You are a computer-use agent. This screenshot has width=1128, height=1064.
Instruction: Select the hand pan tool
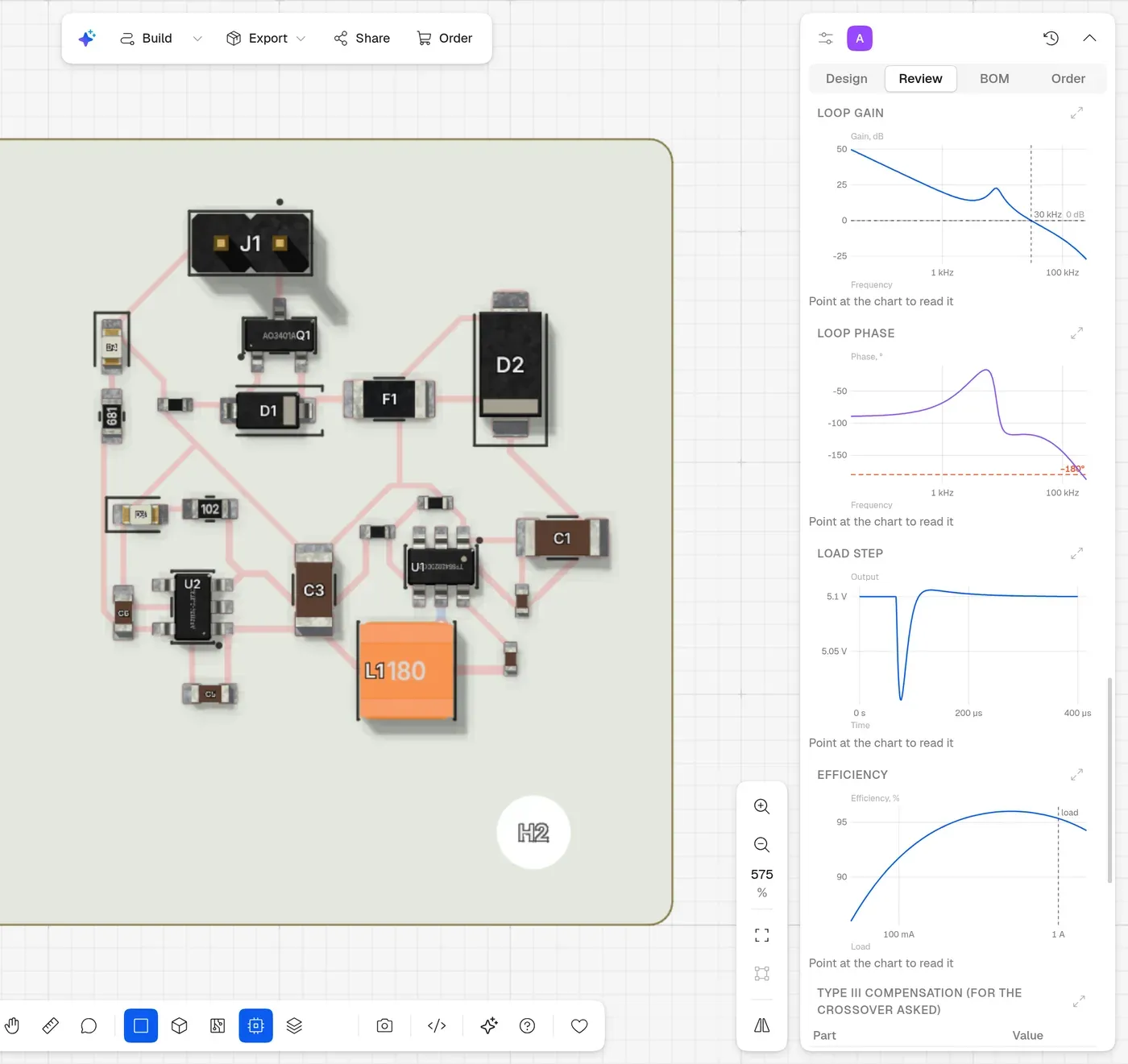(x=12, y=1025)
